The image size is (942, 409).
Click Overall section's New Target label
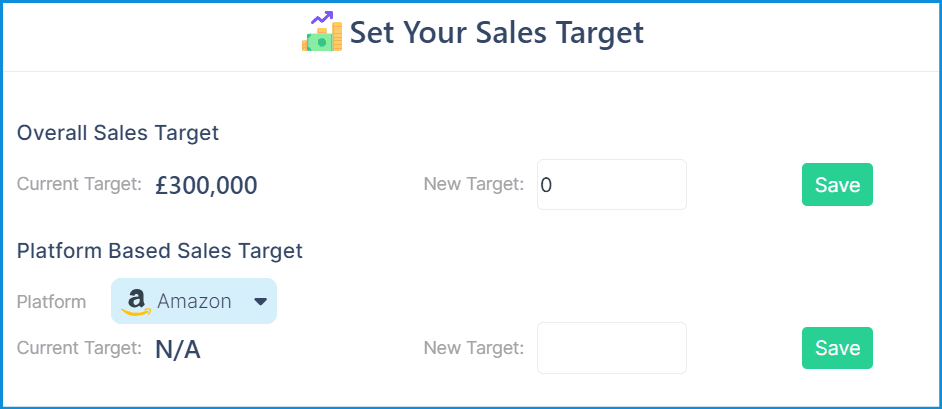coord(474,184)
